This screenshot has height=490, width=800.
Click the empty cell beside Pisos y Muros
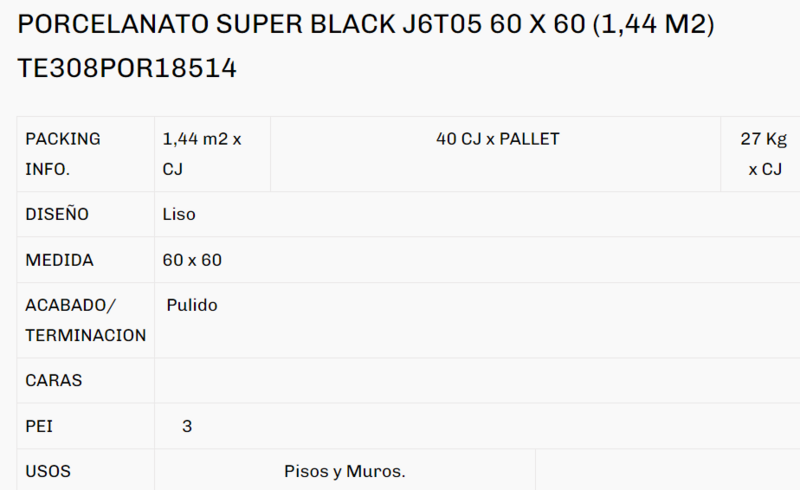(x=668, y=470)
